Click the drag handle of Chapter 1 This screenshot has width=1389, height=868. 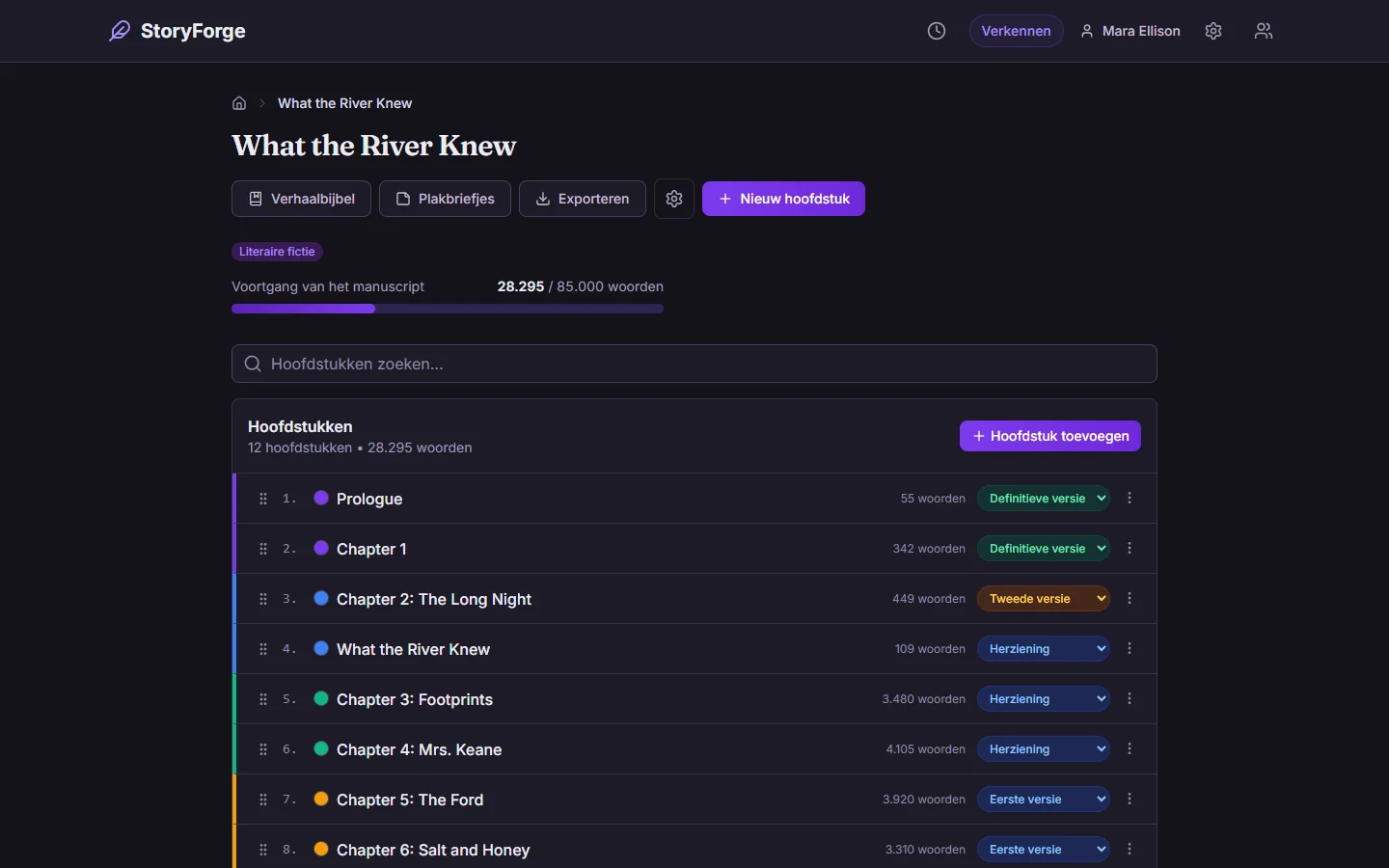pyautogui.click(x=263, y=549)
